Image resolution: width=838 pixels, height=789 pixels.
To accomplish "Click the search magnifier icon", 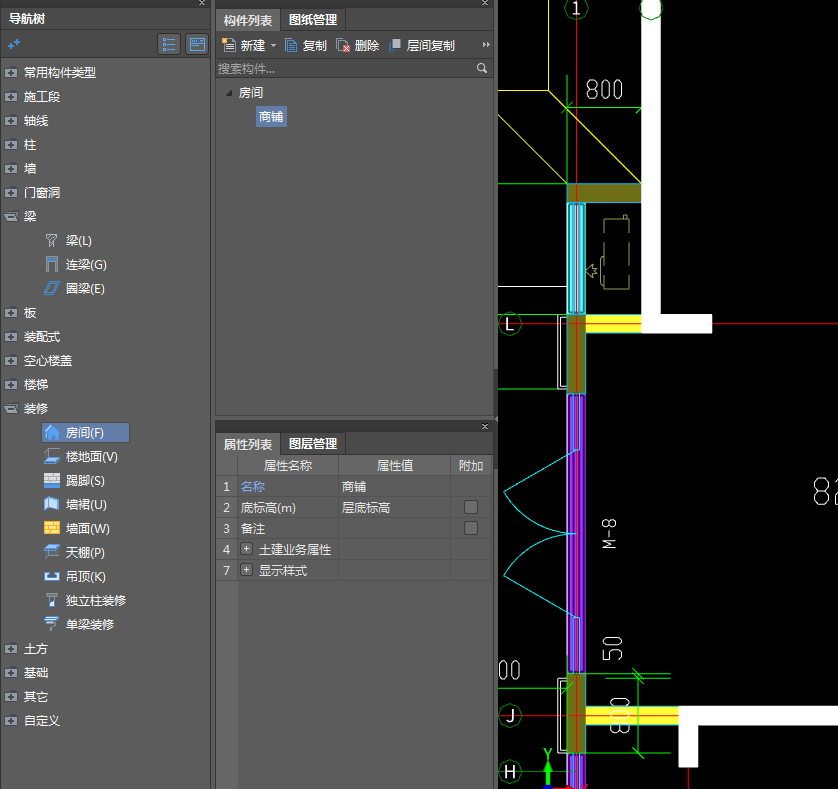I will 482,68.
